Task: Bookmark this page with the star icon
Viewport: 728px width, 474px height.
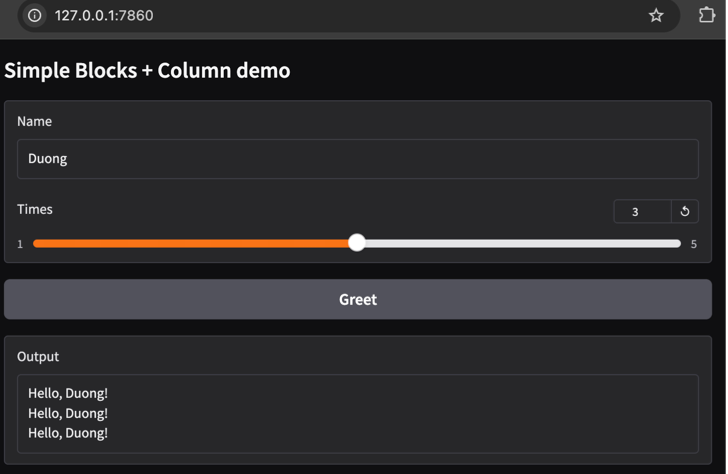Action: pyautogui.click(x=656, y=16)
